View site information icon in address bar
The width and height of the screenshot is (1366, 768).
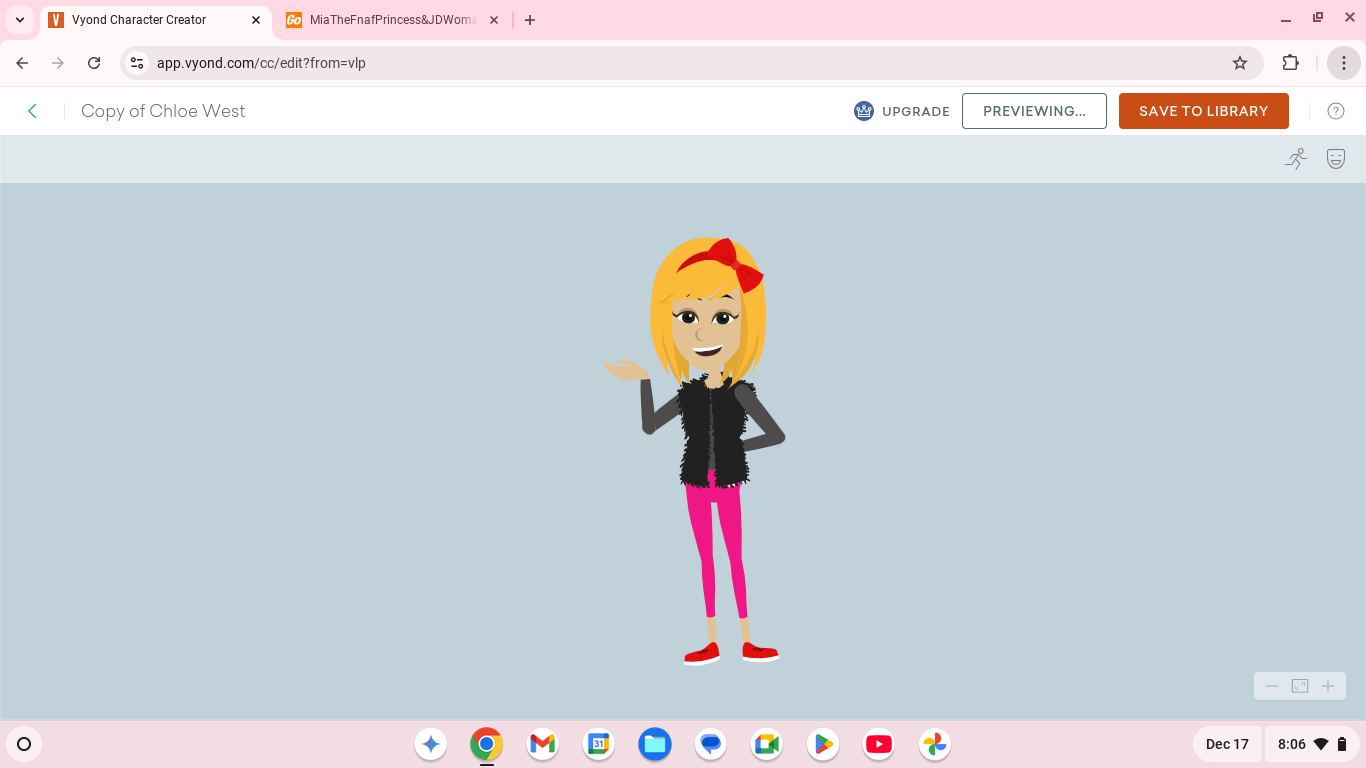pos(137,63)
